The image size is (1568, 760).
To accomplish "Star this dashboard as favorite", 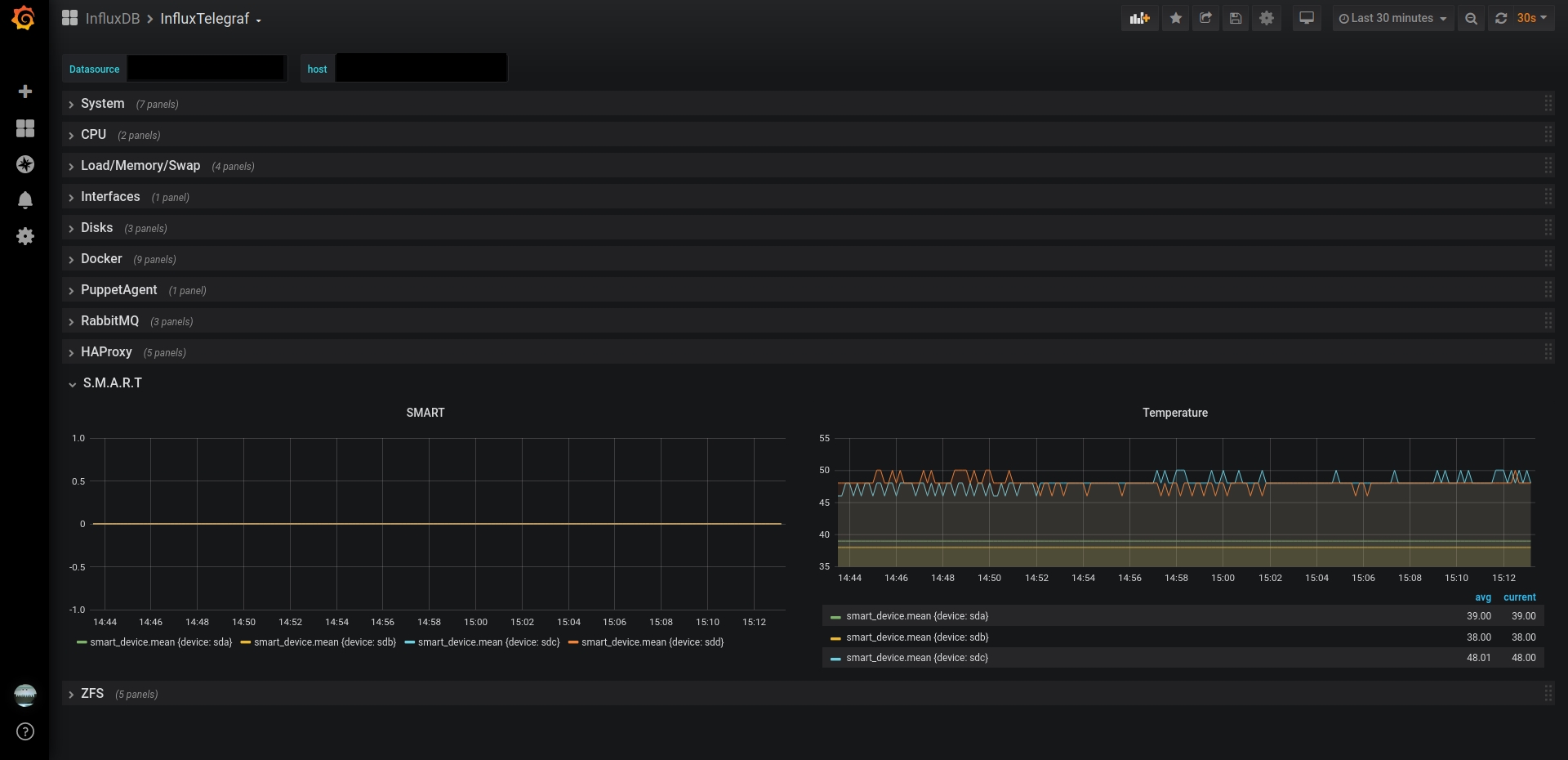I will pos(1176,18).
